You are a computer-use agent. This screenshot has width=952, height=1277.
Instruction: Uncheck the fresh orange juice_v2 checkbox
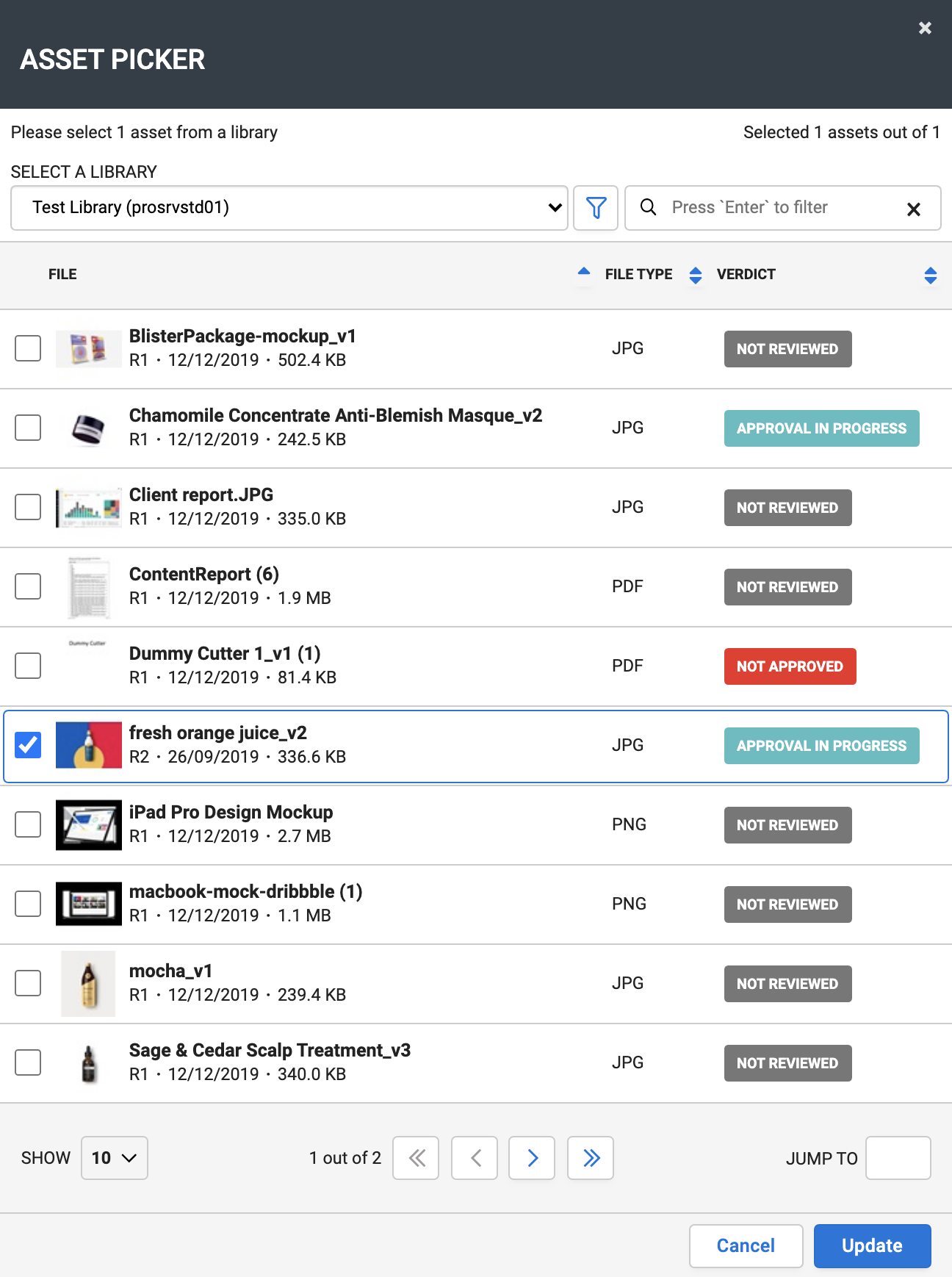[x=28, y=745]
